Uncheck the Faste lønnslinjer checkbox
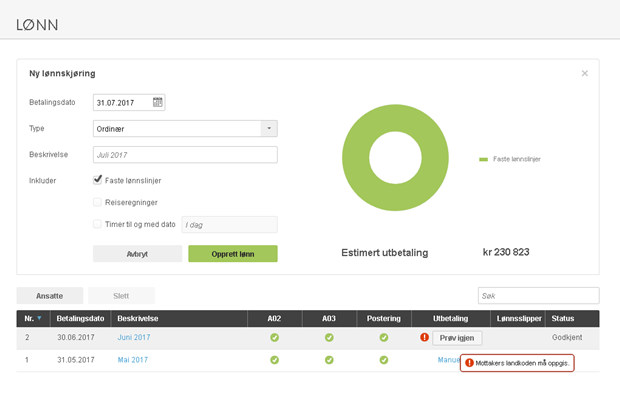 tap(97, 180)
